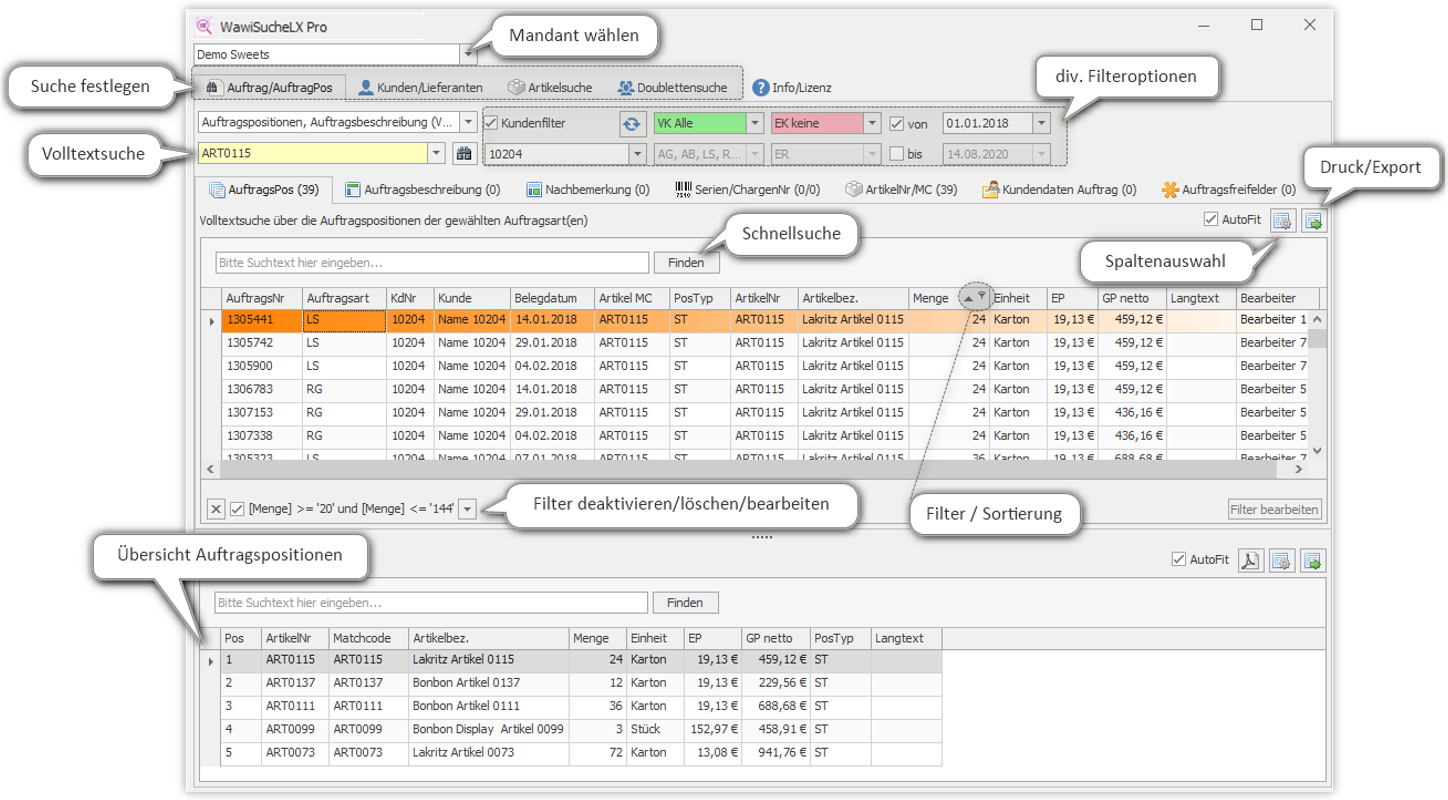Image resolution: width=1448 pixels, height=800 pixels.
Task: Expand the ART0115 search text dropdown arrow
Action: pyautogui.click(x=435, y=153)
